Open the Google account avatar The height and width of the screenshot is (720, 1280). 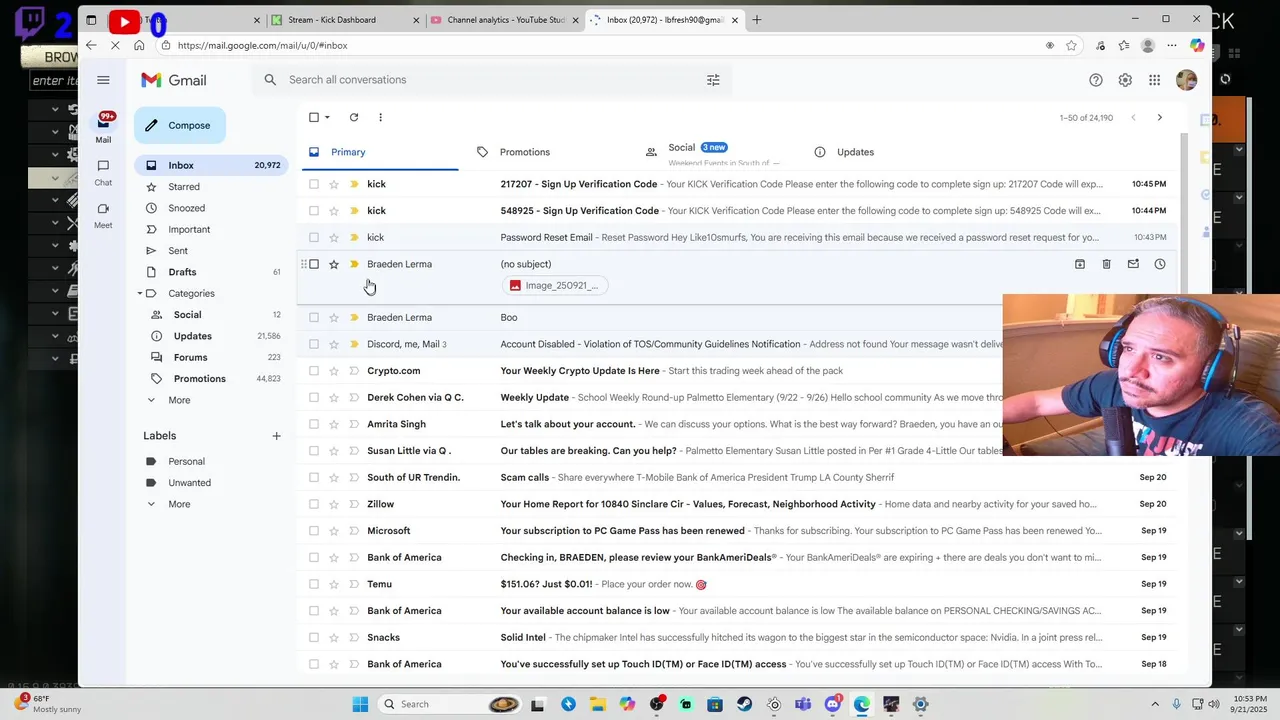point(1187,80)
